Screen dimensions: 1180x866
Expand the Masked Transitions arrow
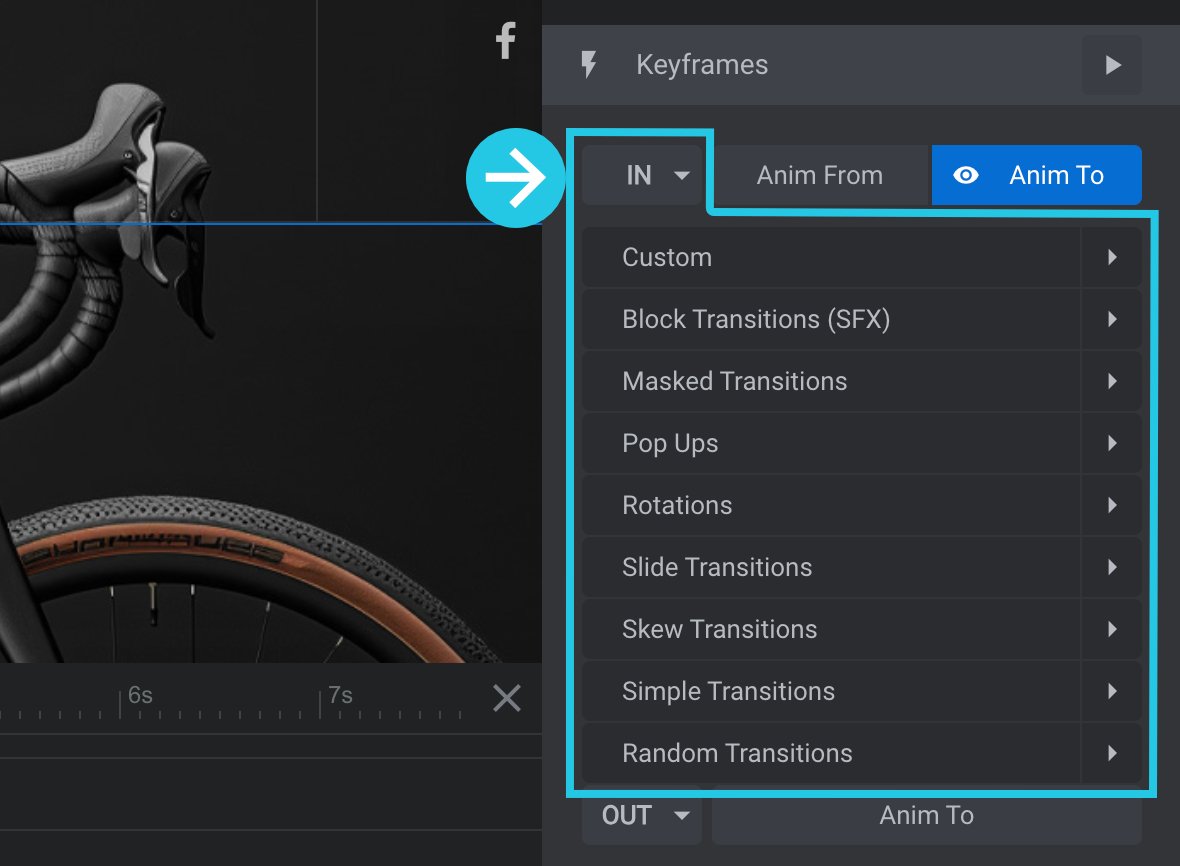pos(1112,381)
